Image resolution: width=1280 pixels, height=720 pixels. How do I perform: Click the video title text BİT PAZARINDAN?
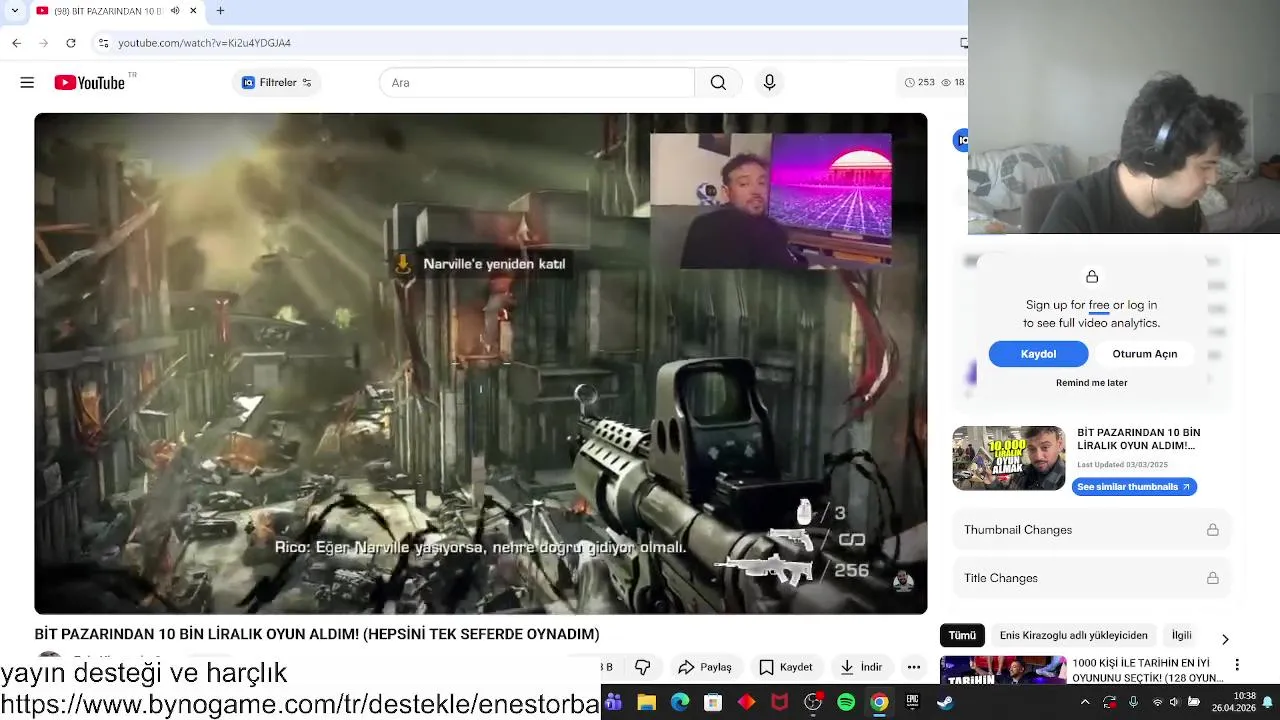point(317,634)
